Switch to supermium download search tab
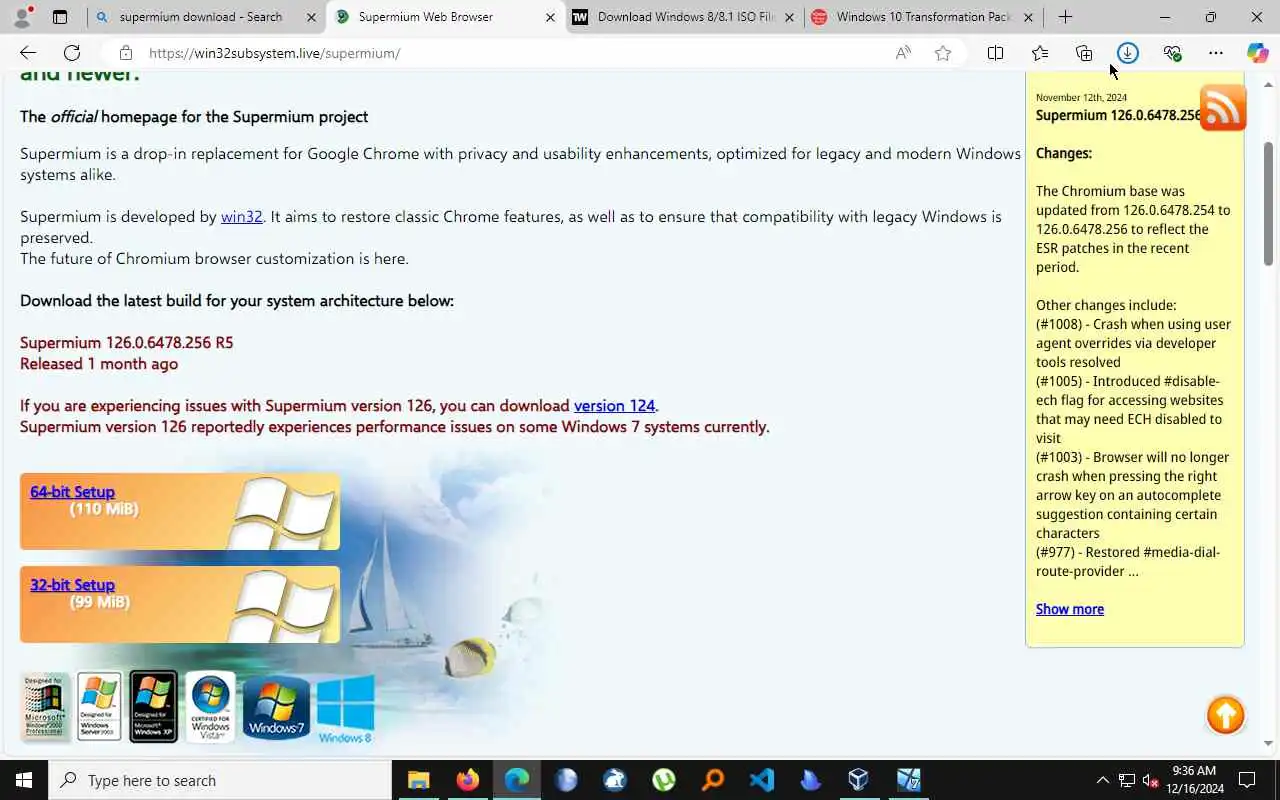The width and height of the screenshot is (1280, 800). coord(200,17)
